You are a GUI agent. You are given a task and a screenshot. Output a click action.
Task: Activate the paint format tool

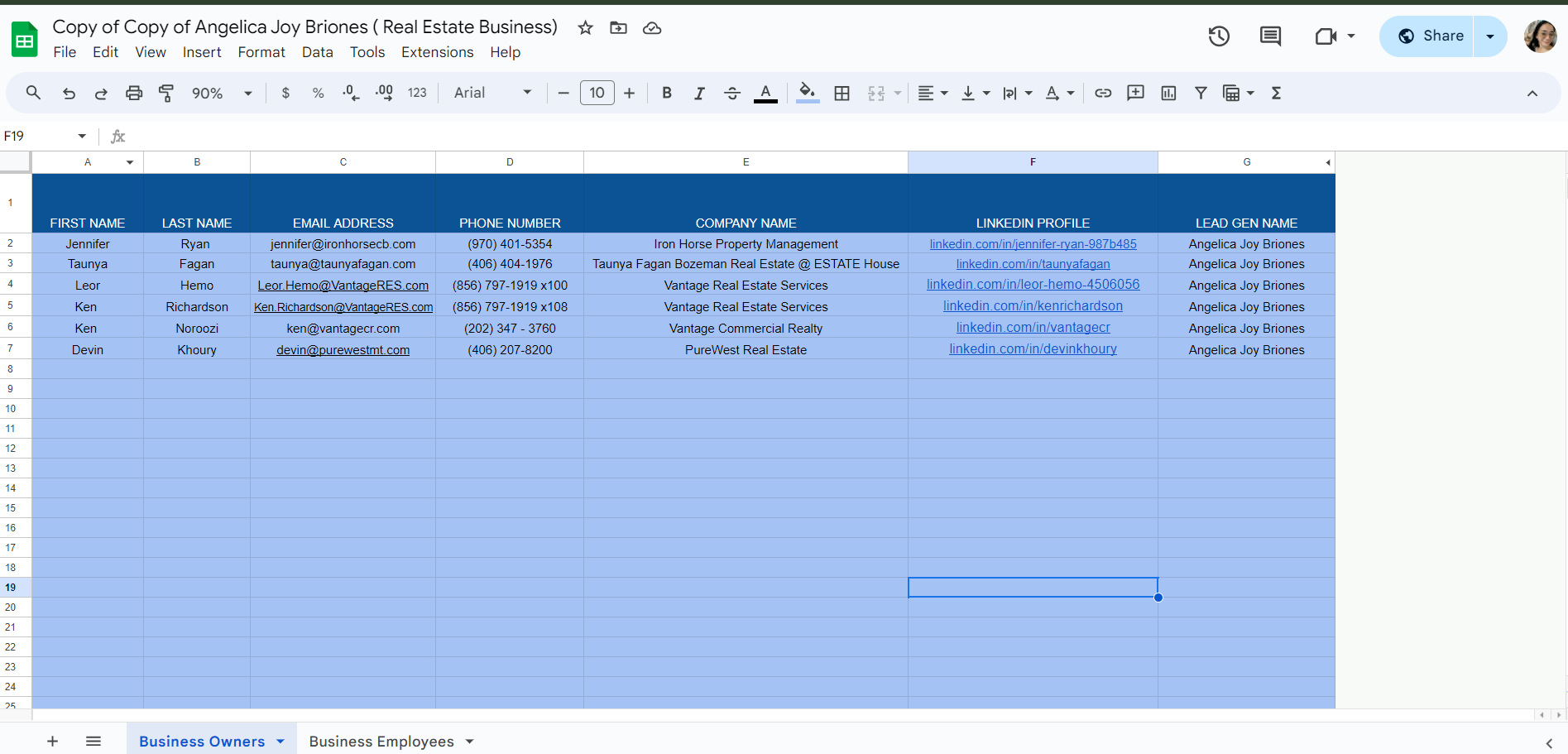click(166, 93)
